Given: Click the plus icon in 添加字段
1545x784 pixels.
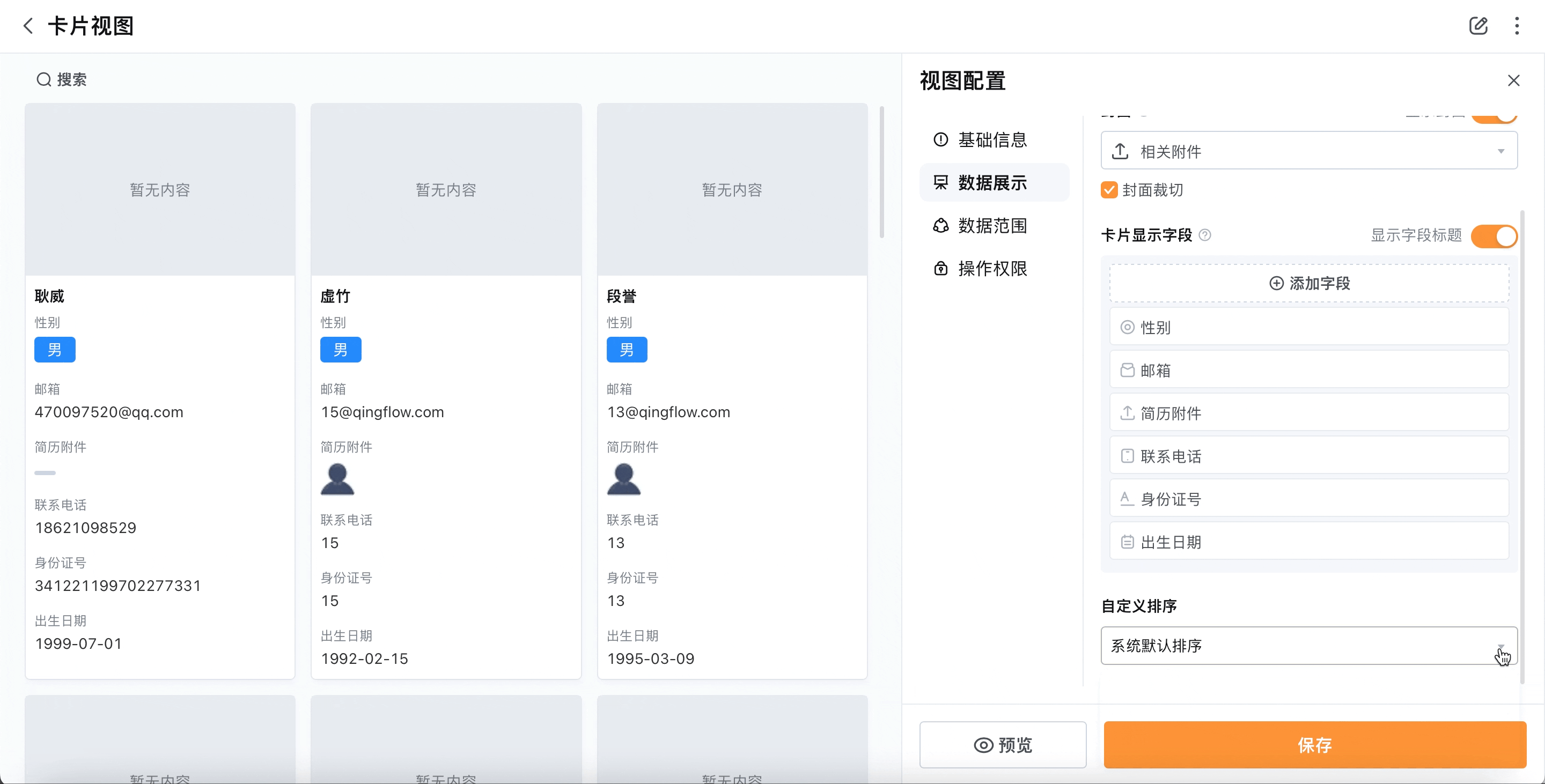Looking at the screenshot, I should tap(1276, 283).
